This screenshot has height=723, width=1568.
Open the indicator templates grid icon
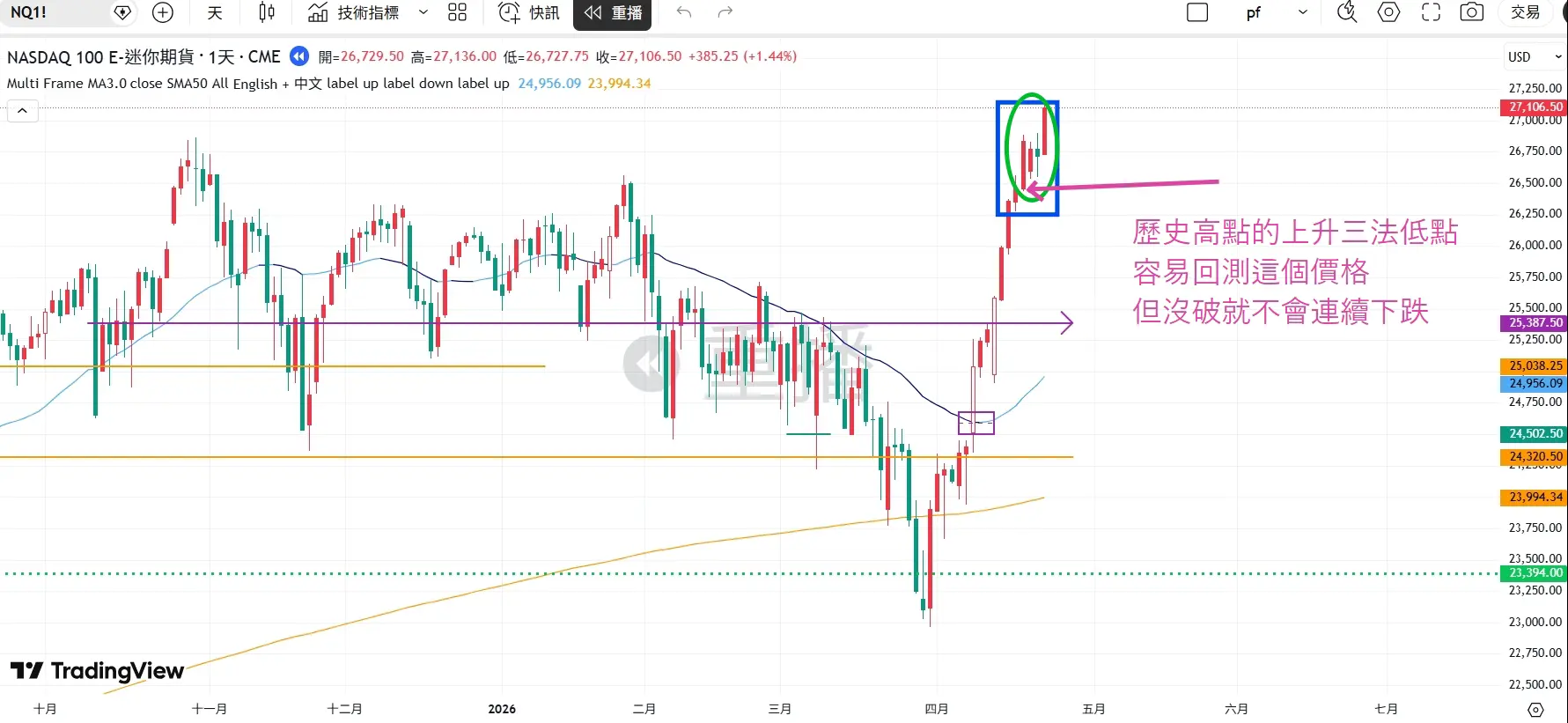(x=457, y=12)
